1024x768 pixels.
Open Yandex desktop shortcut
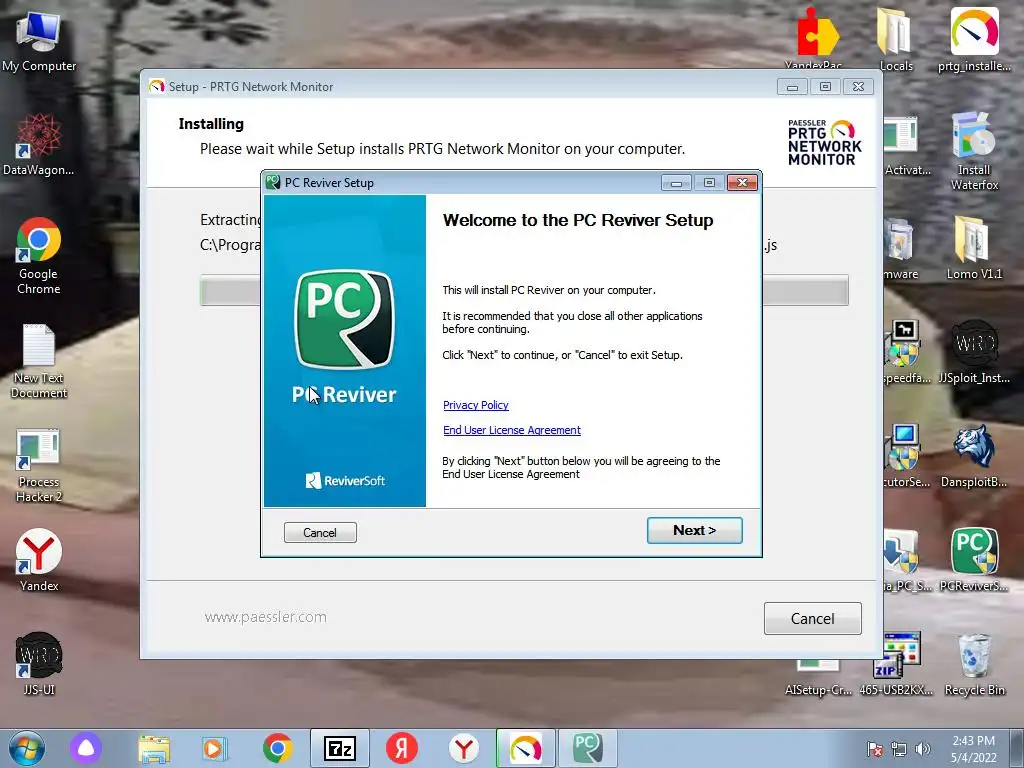[x=39, y=560]
